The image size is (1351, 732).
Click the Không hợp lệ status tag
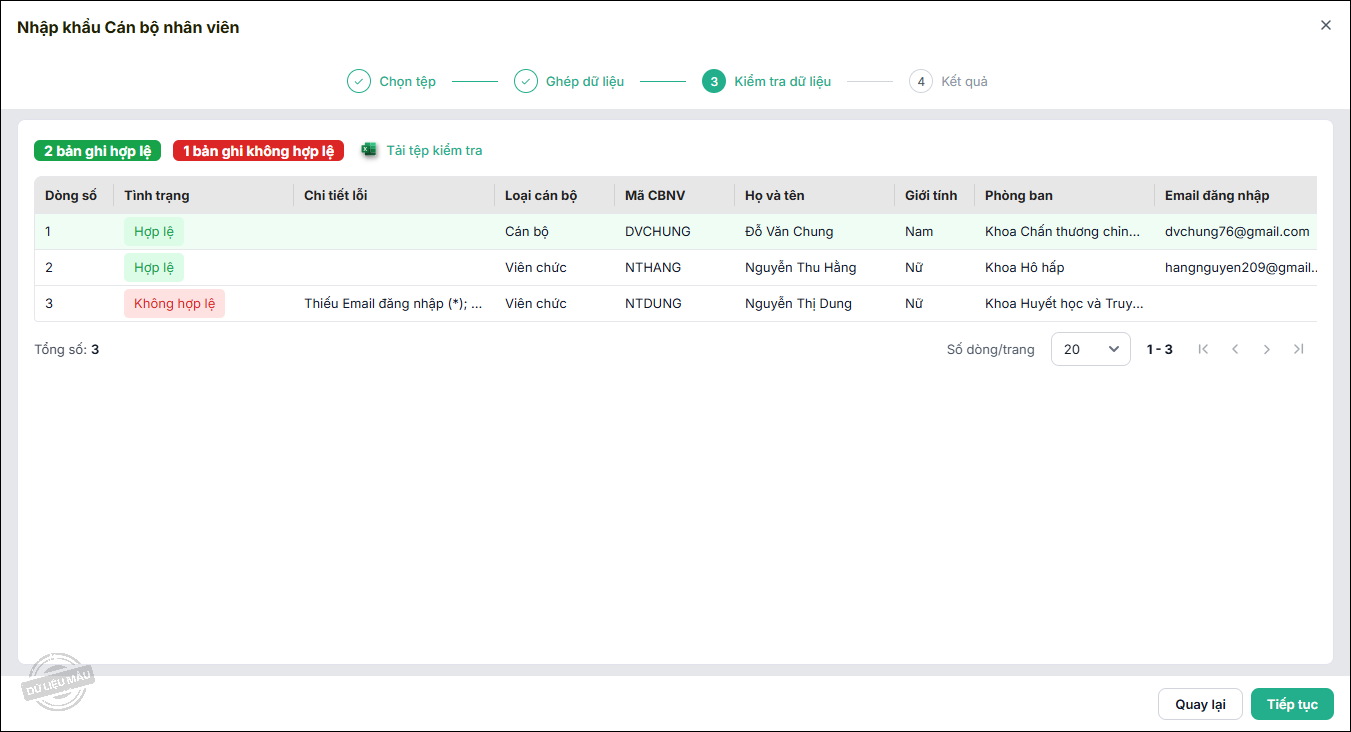(x=174, y=304)
